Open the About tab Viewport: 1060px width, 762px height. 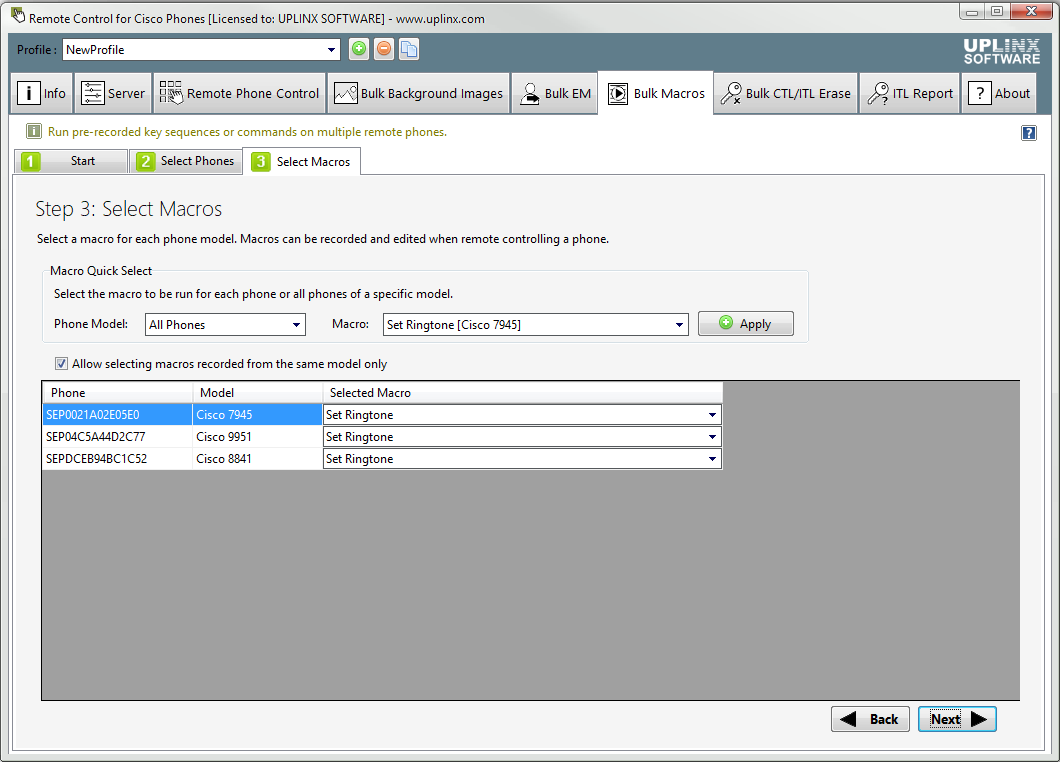pyautogui.click(x=999, y=93)
